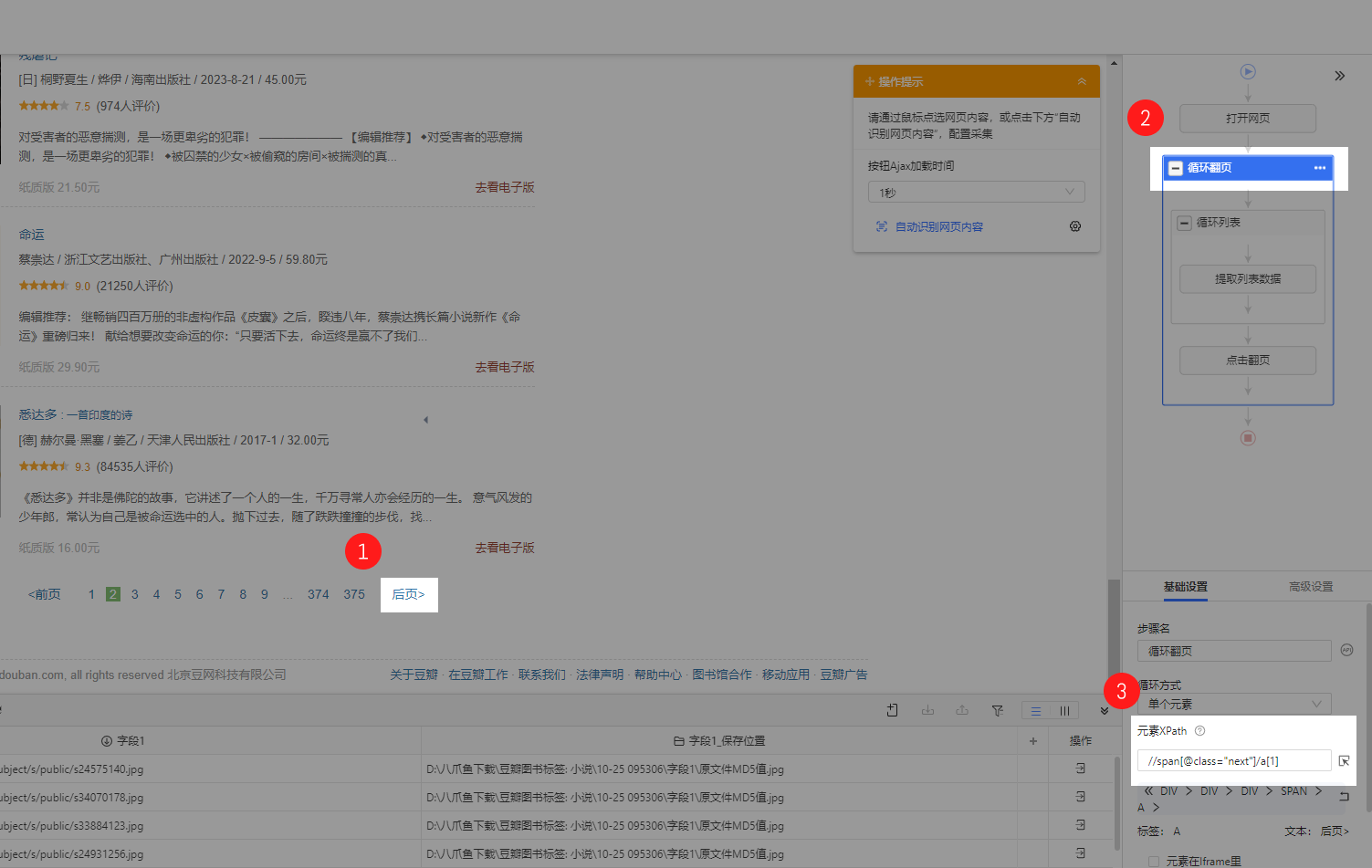Click the <前页 previous page link
This screenshot has width=1372, height=868.
tap(44, 595)
